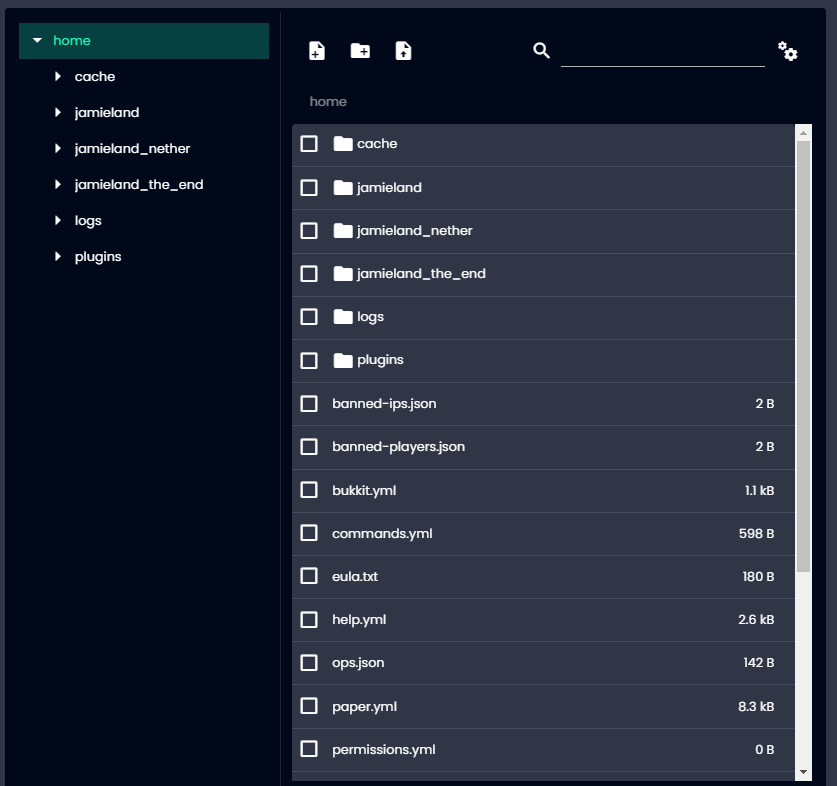Open the cache folder name in list

coord(377,144)
